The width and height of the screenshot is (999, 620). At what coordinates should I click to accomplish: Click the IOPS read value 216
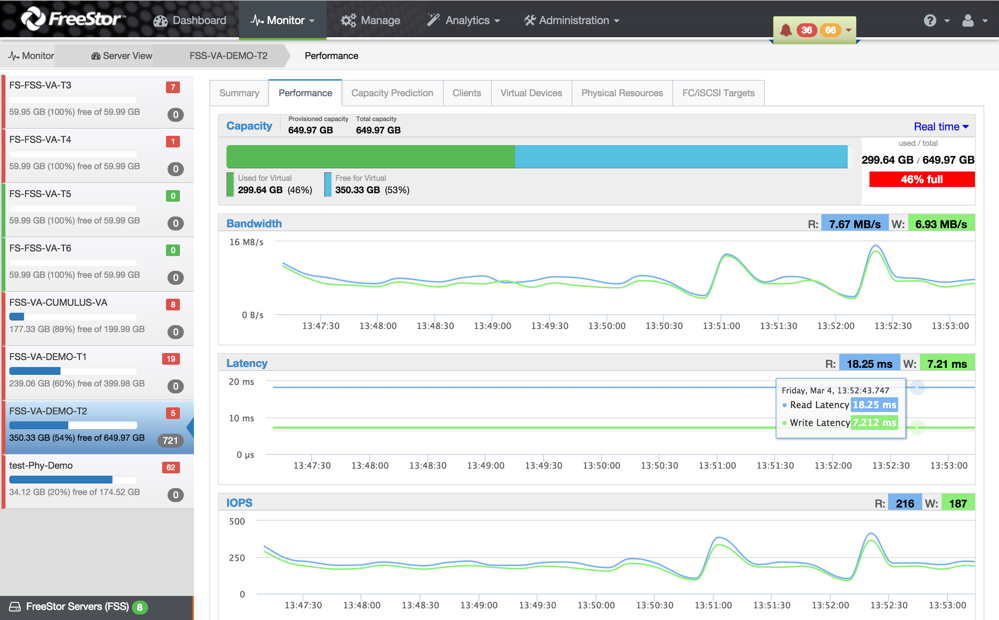[x=905, y=503]
